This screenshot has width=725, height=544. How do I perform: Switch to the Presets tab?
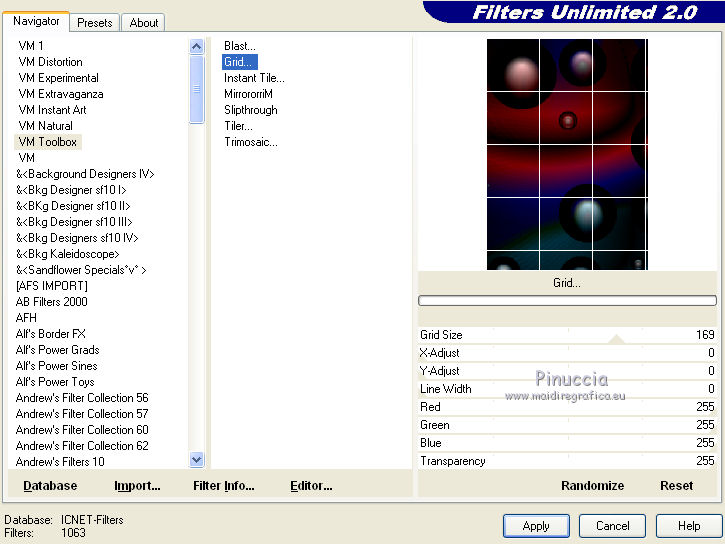coord(95,22)
